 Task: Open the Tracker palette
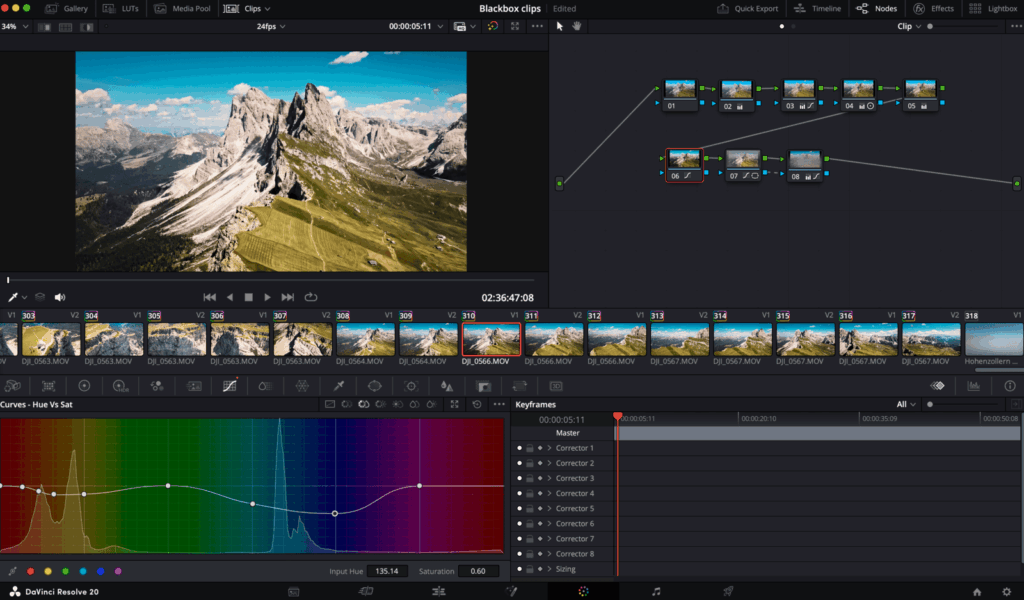click(411, 386)
